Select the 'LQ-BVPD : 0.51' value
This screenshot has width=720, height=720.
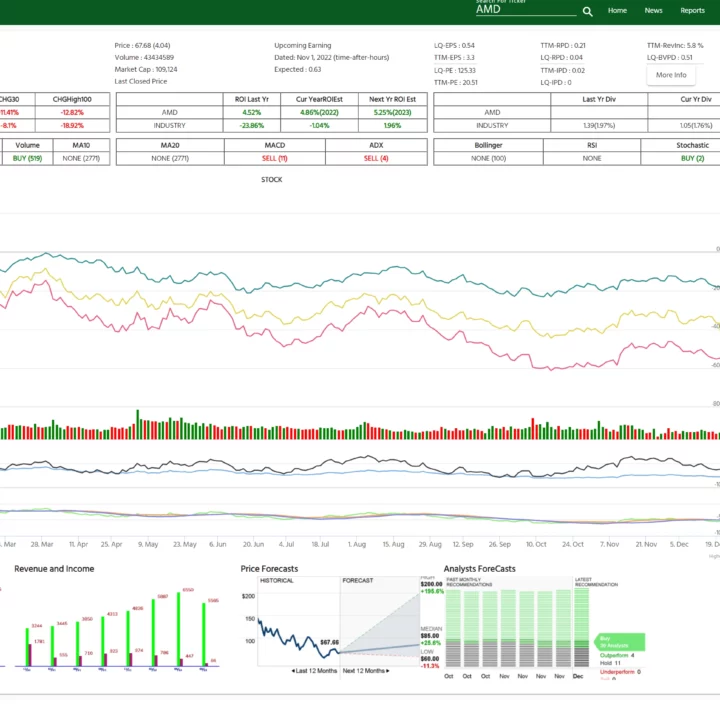coord(669,57)
